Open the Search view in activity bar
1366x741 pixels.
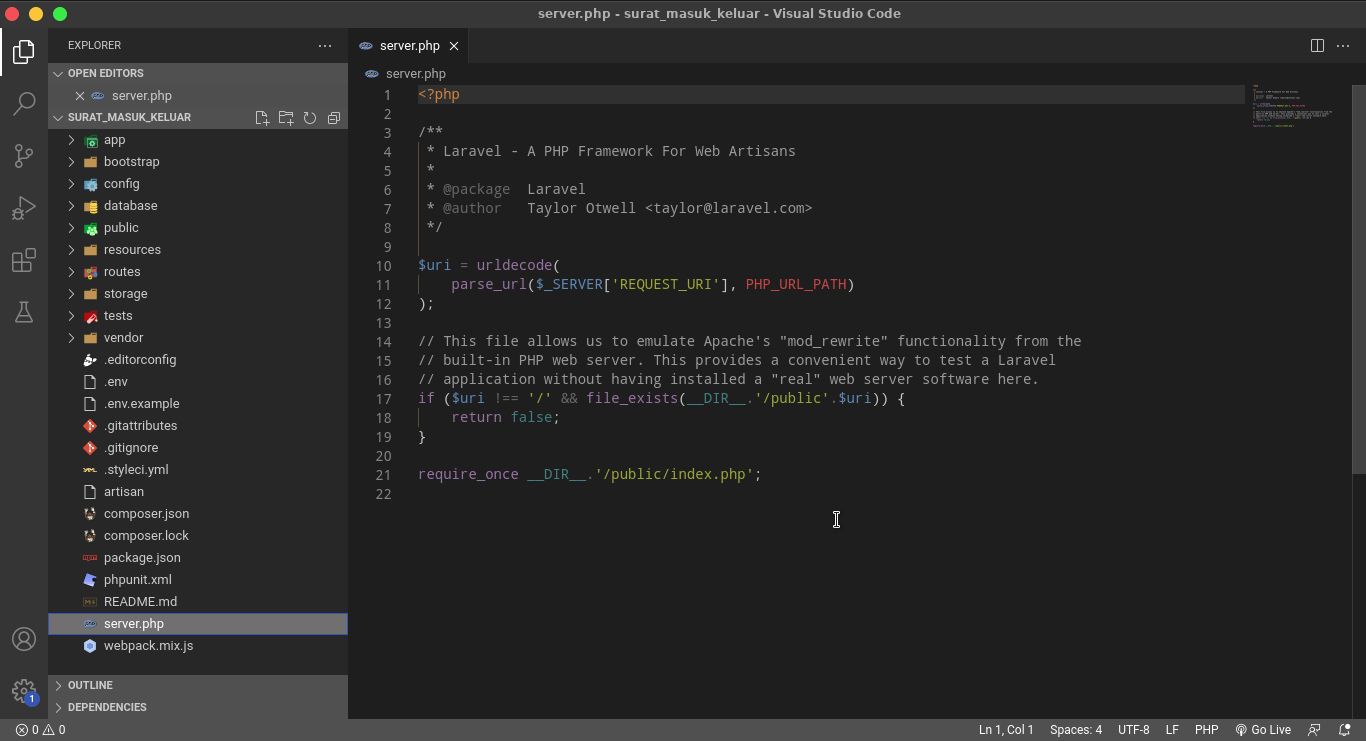(24, 104)
